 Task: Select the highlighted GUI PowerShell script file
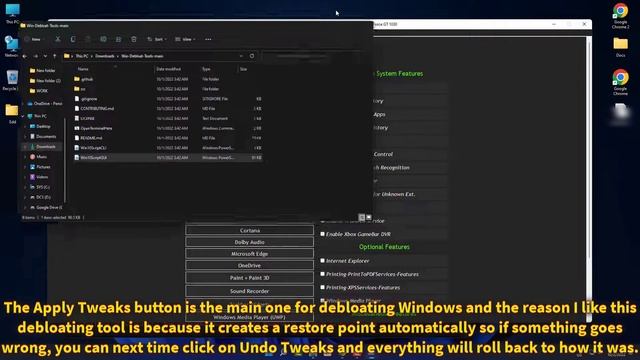pos(168,158)
